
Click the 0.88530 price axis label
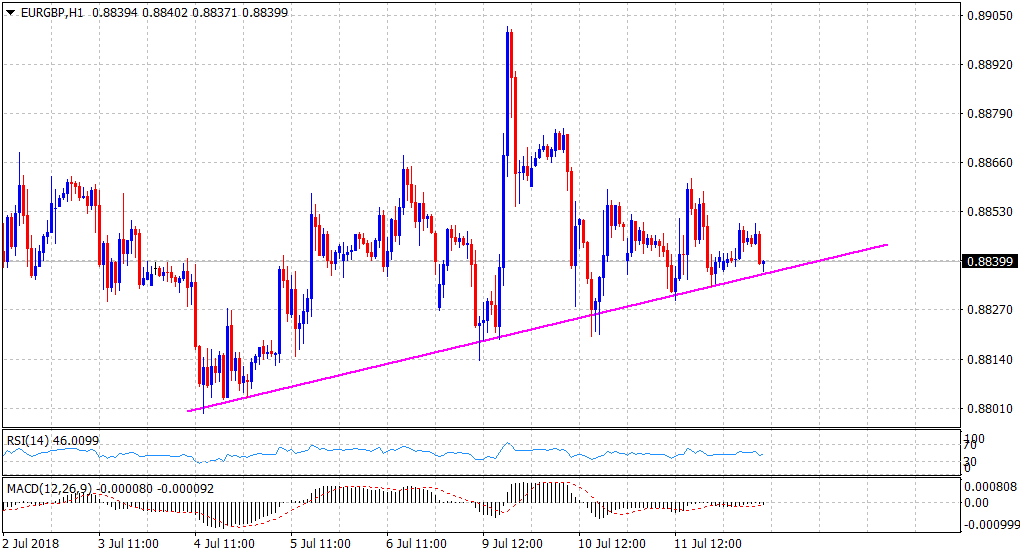990,212
